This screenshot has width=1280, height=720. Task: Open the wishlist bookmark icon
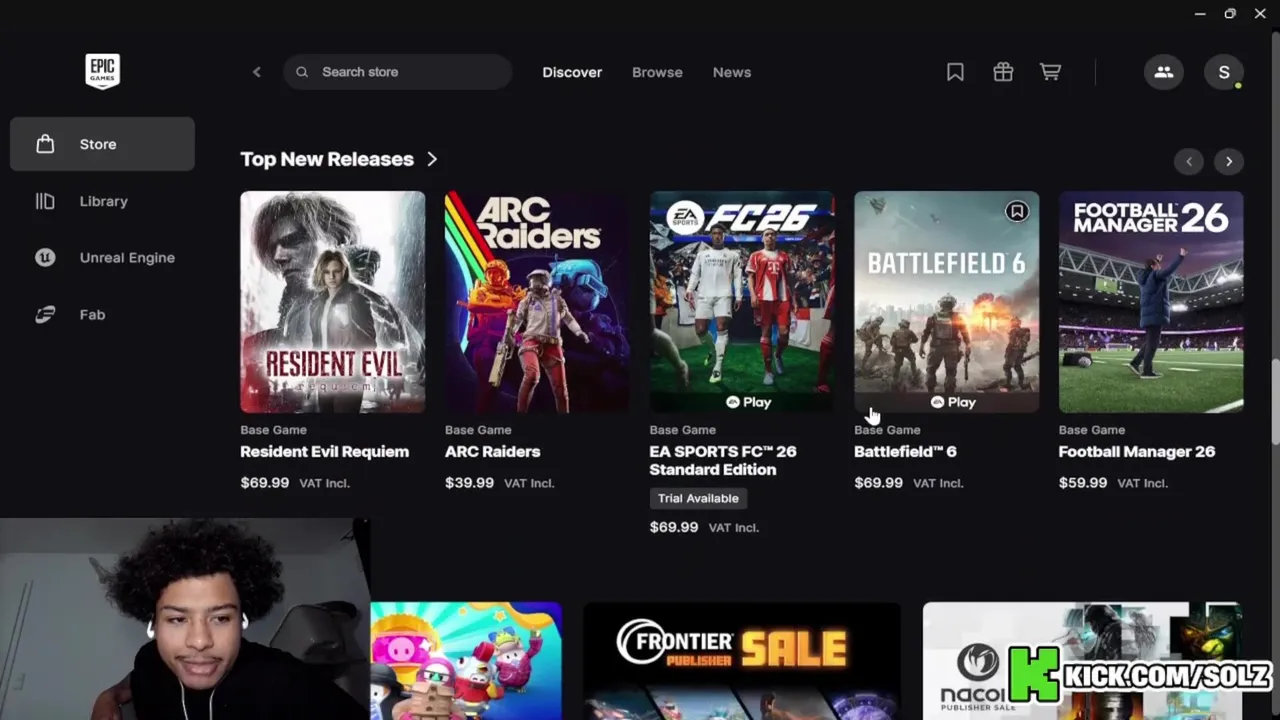click(955, 72)
